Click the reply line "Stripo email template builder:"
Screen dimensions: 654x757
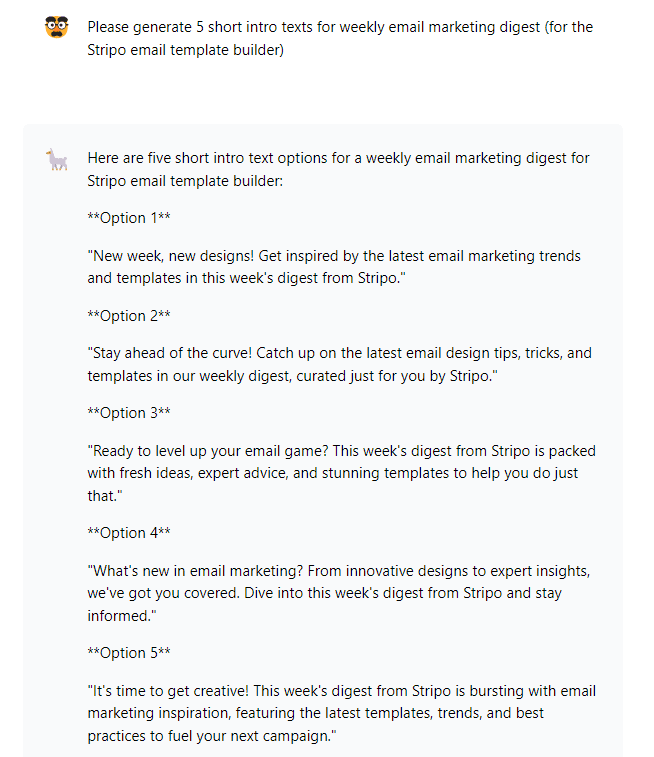point(185,181)
